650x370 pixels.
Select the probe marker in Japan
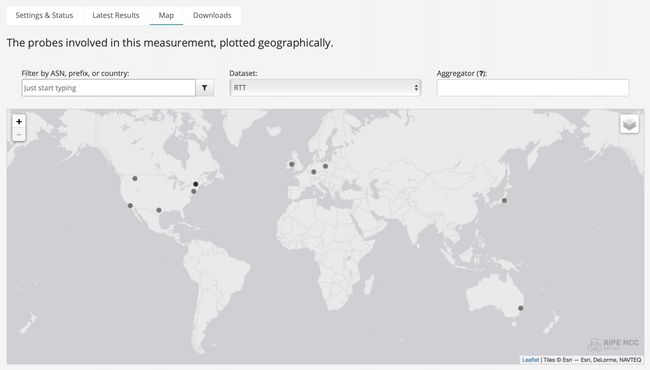(504, 201)
